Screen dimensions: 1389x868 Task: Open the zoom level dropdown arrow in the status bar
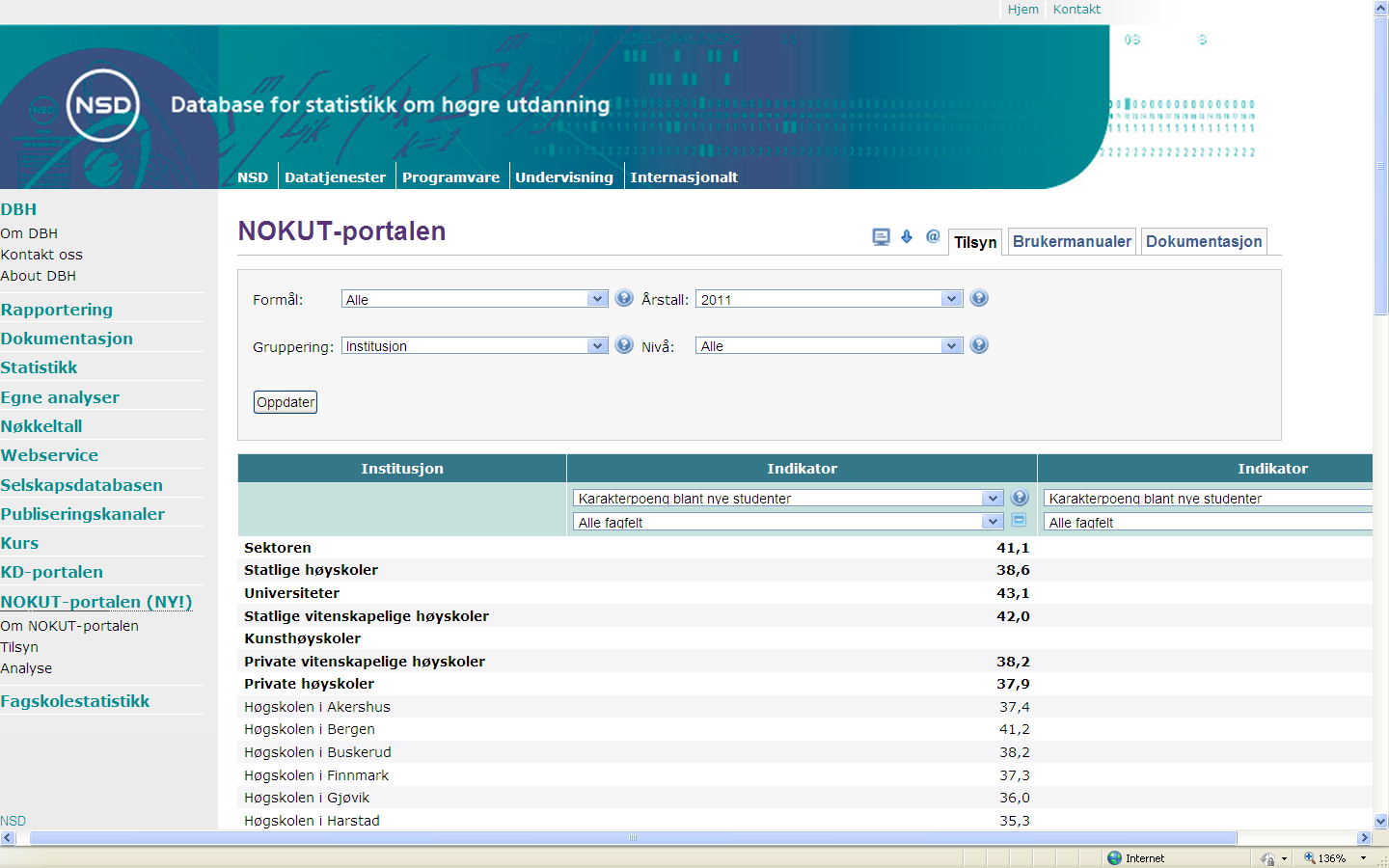1363,858
